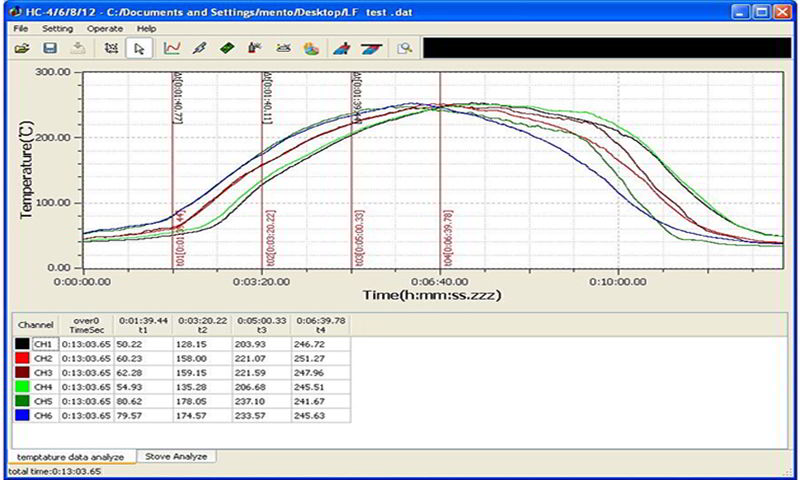Click the Channel column header
800x480 pixels.
(35, 325)
